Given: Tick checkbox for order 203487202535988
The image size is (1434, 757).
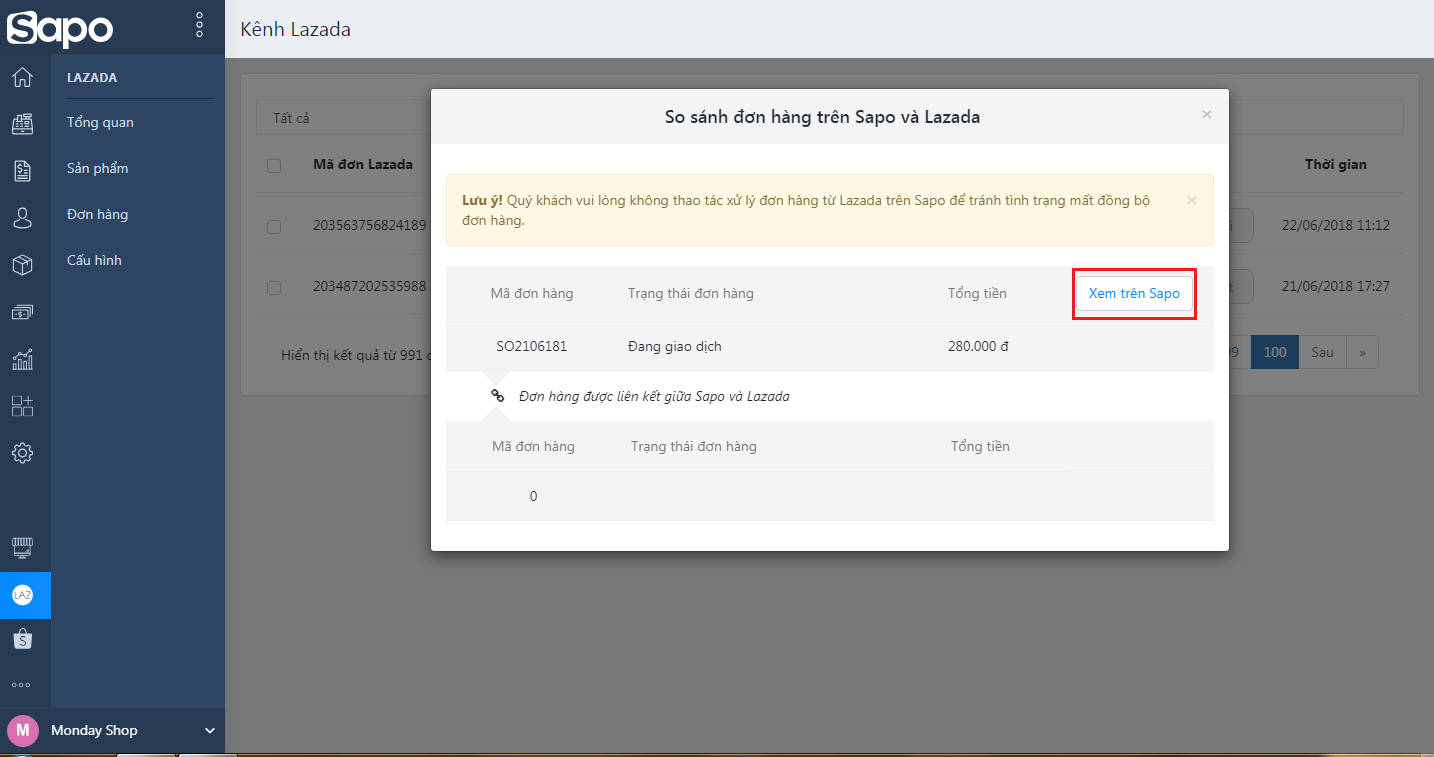Looking at the screenshot, I should point(274,287).
